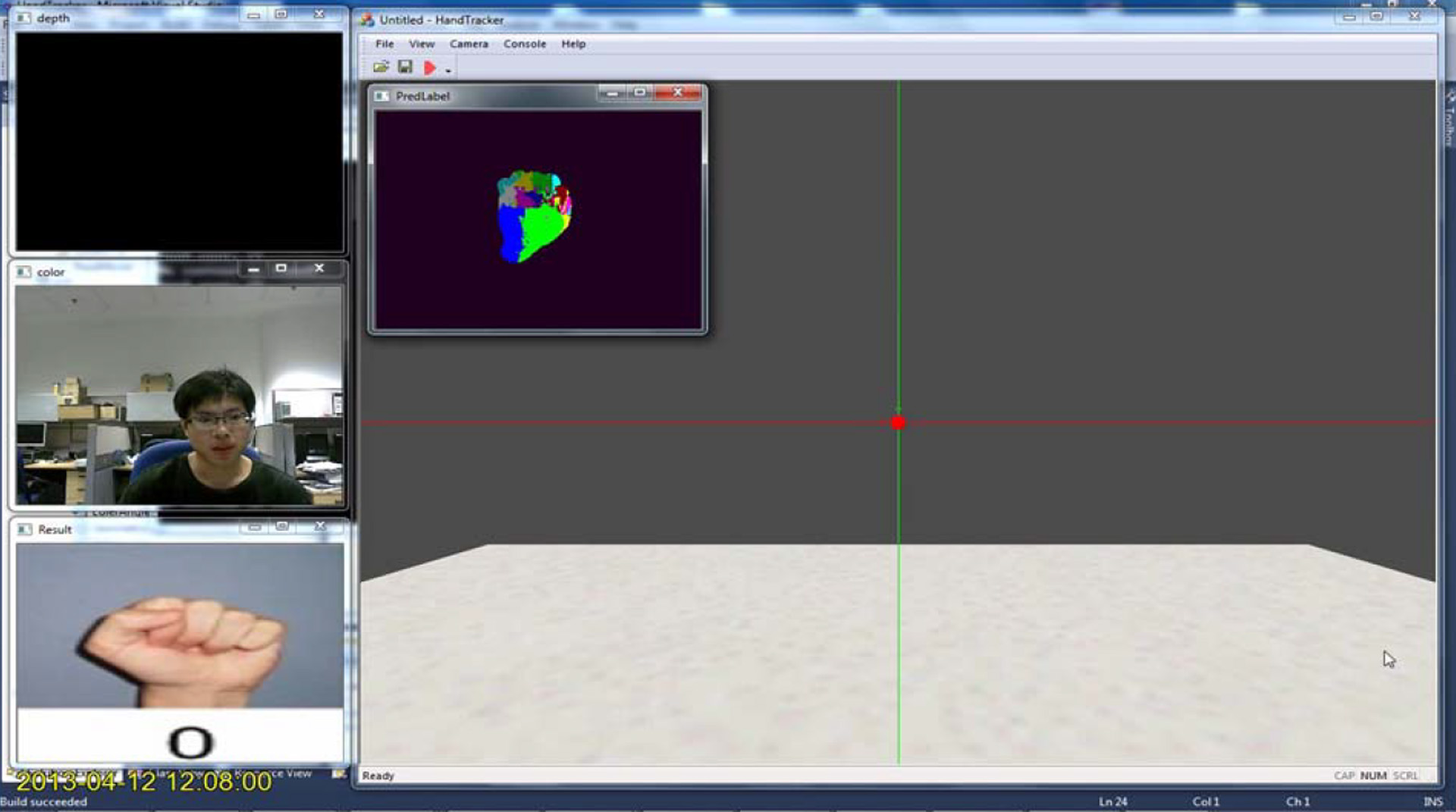Click the Save floppy disk icon

coord(405,67)
